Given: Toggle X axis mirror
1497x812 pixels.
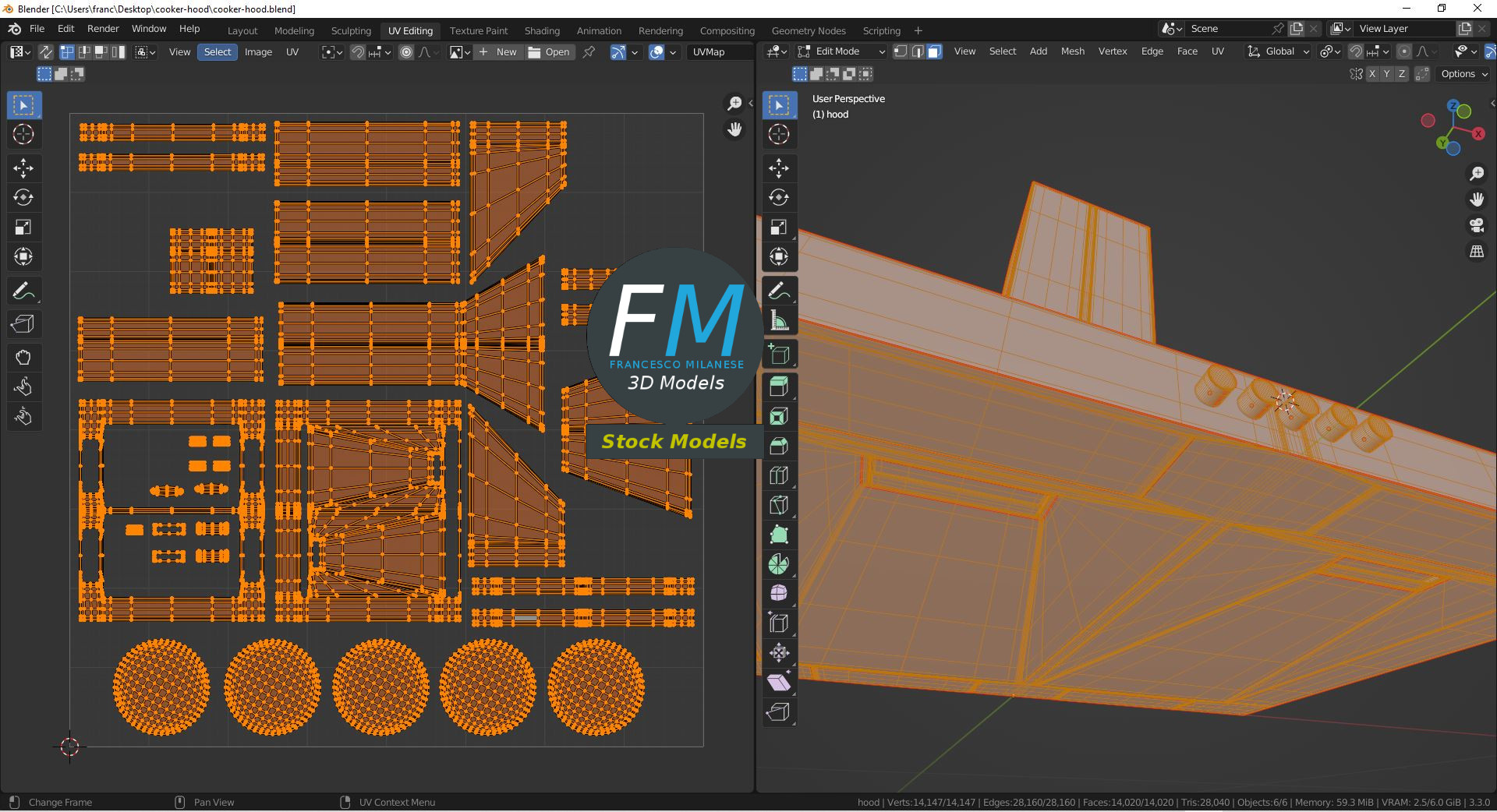Looking at the screenshot, I should [1371, 74].
